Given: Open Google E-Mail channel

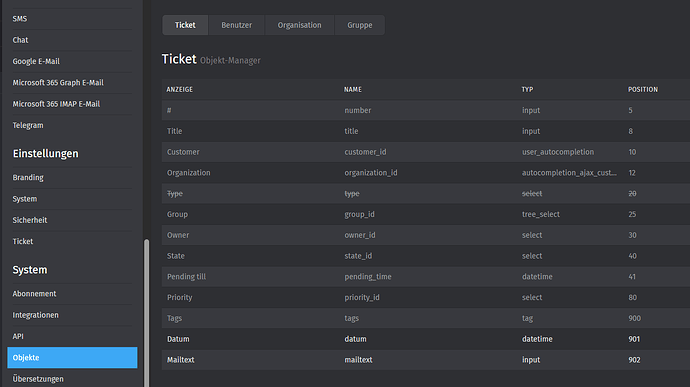Looking at the screenshot, I should (36, 61).
